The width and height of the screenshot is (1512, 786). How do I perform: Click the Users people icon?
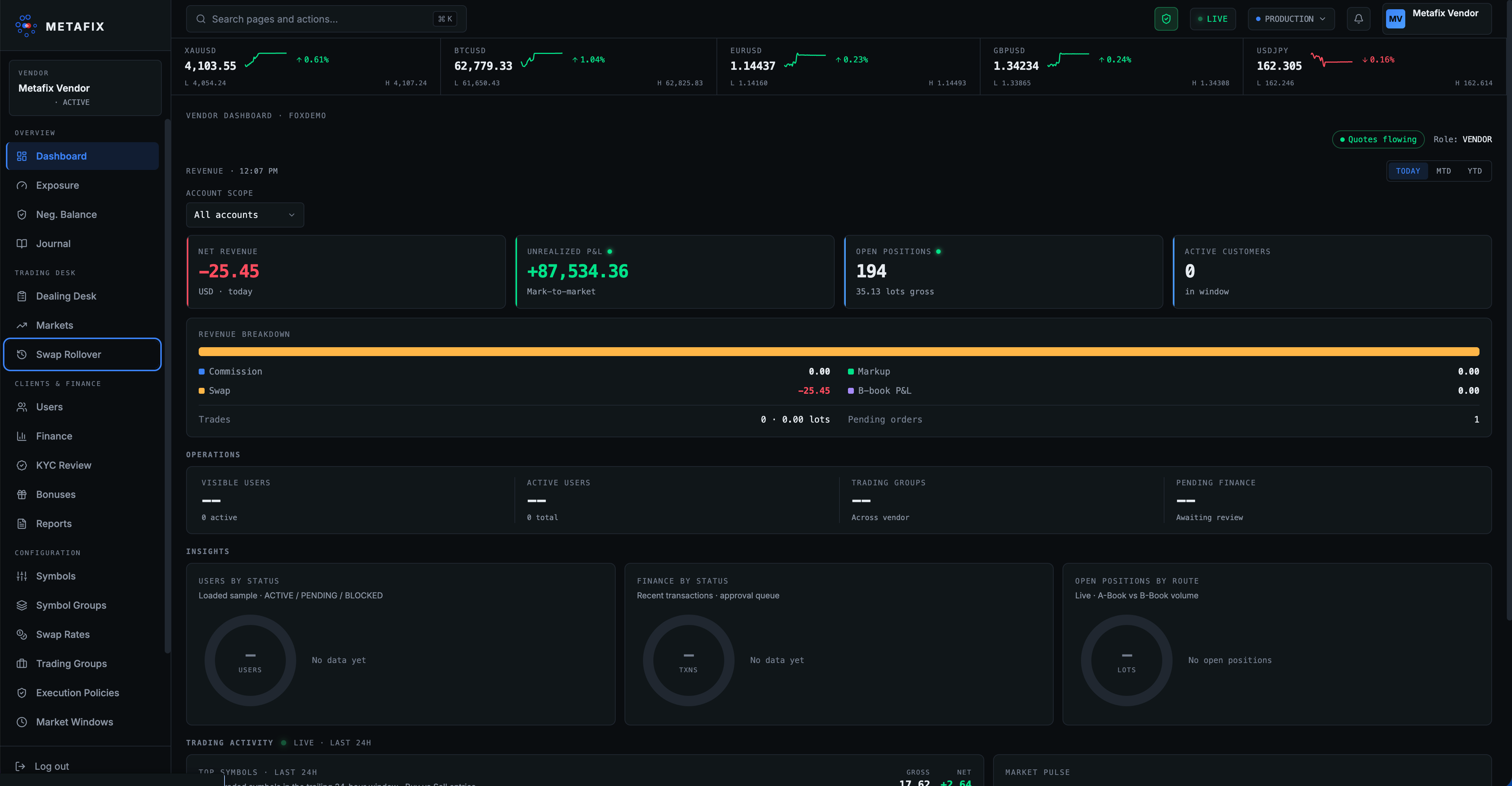22,407
